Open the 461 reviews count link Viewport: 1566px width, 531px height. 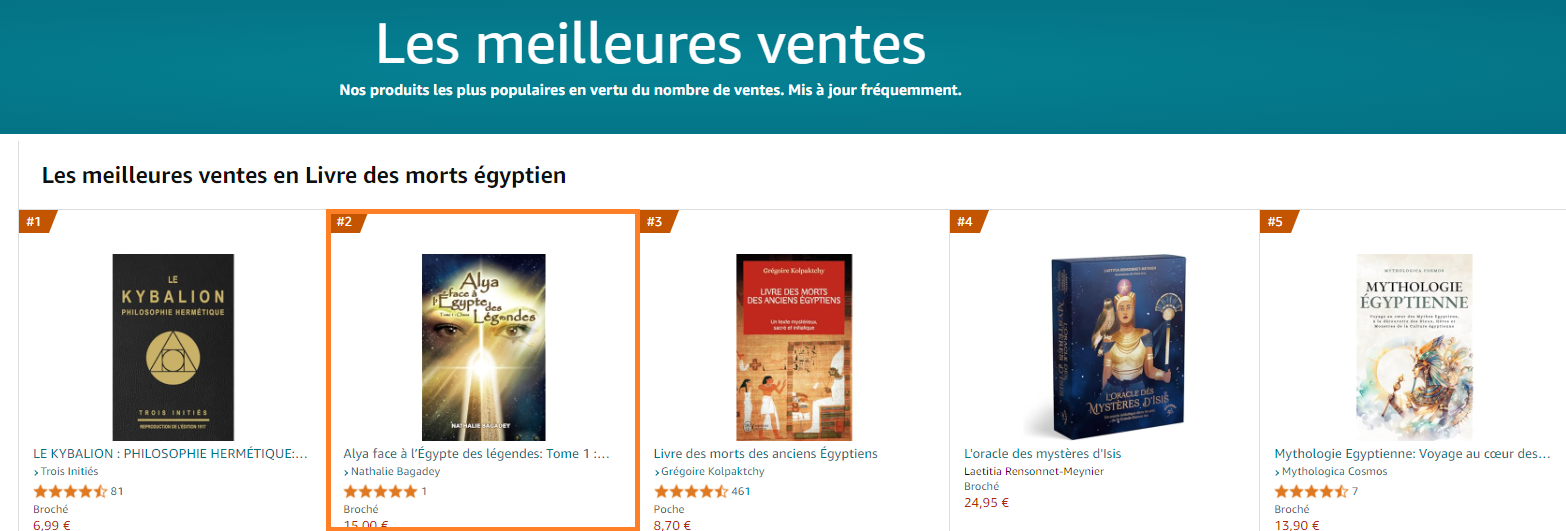point(741,491)
